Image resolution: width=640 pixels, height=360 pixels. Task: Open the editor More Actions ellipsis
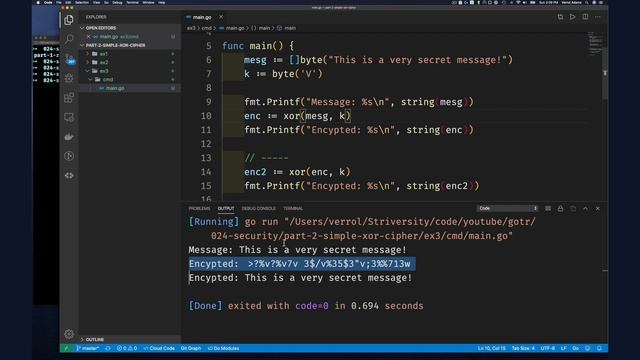click(x=598, y=17)
